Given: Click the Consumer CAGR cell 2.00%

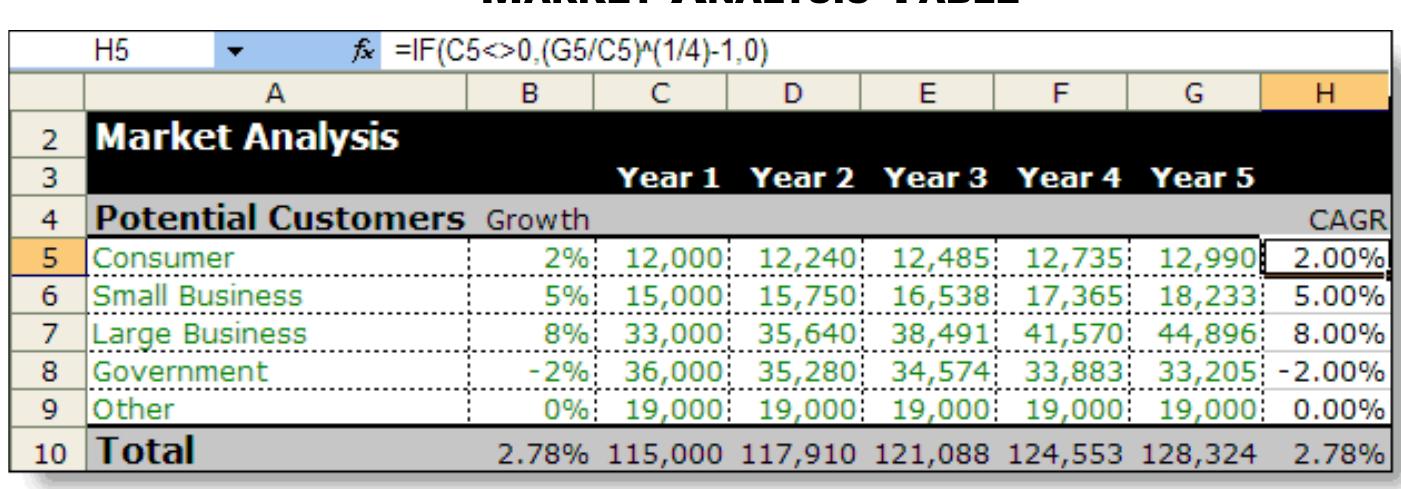Looking at the screenshot, I should click(x=1324, y=258).
